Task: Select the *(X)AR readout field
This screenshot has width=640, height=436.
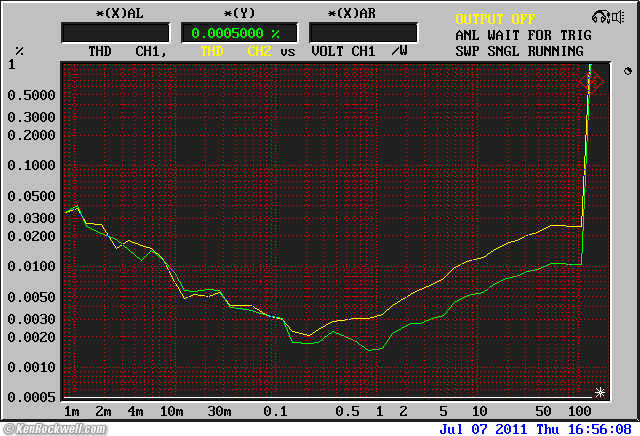Action: tap(363, 33)
